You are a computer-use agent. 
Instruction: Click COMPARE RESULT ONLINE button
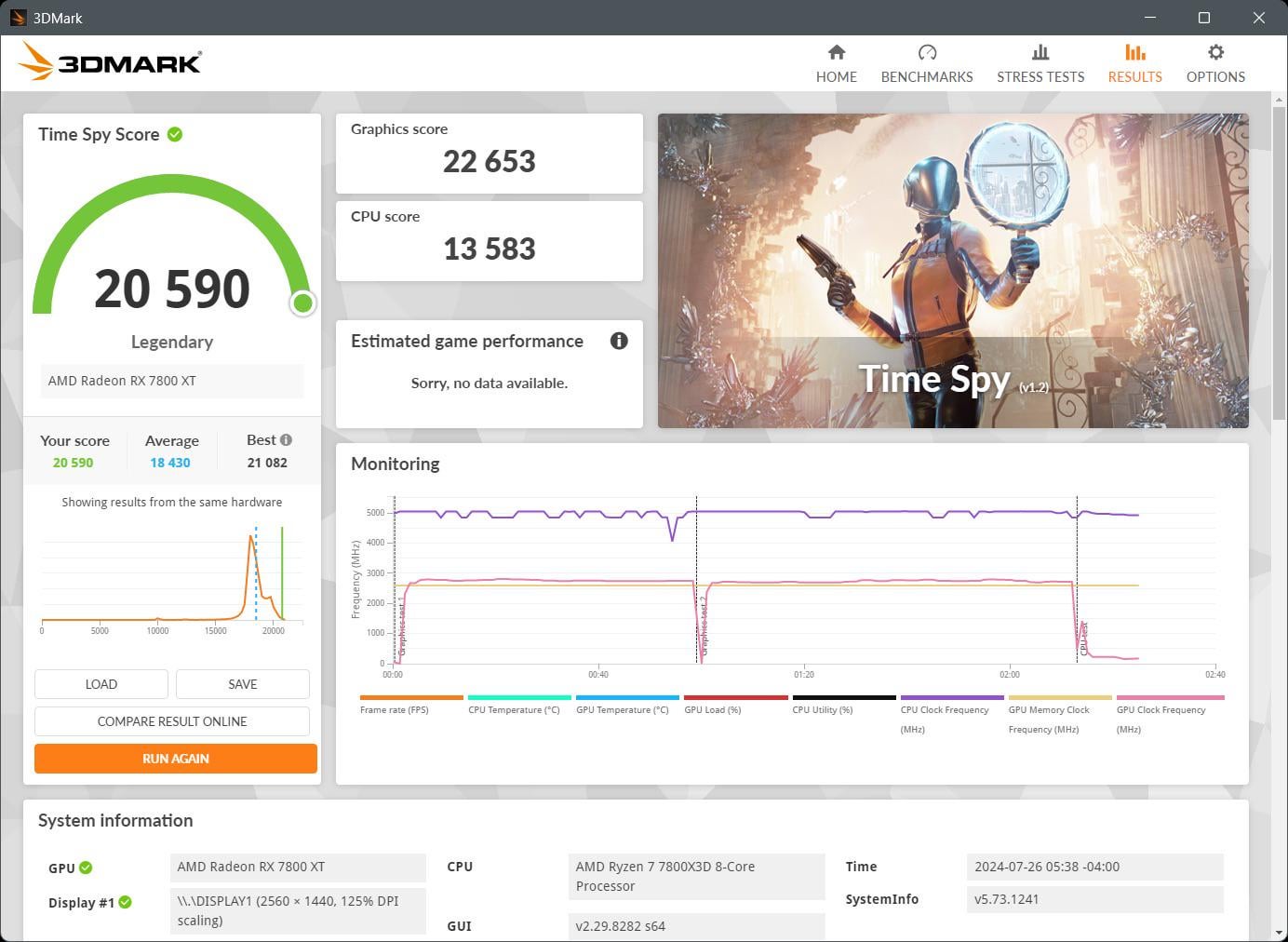(x=172, y=721)
